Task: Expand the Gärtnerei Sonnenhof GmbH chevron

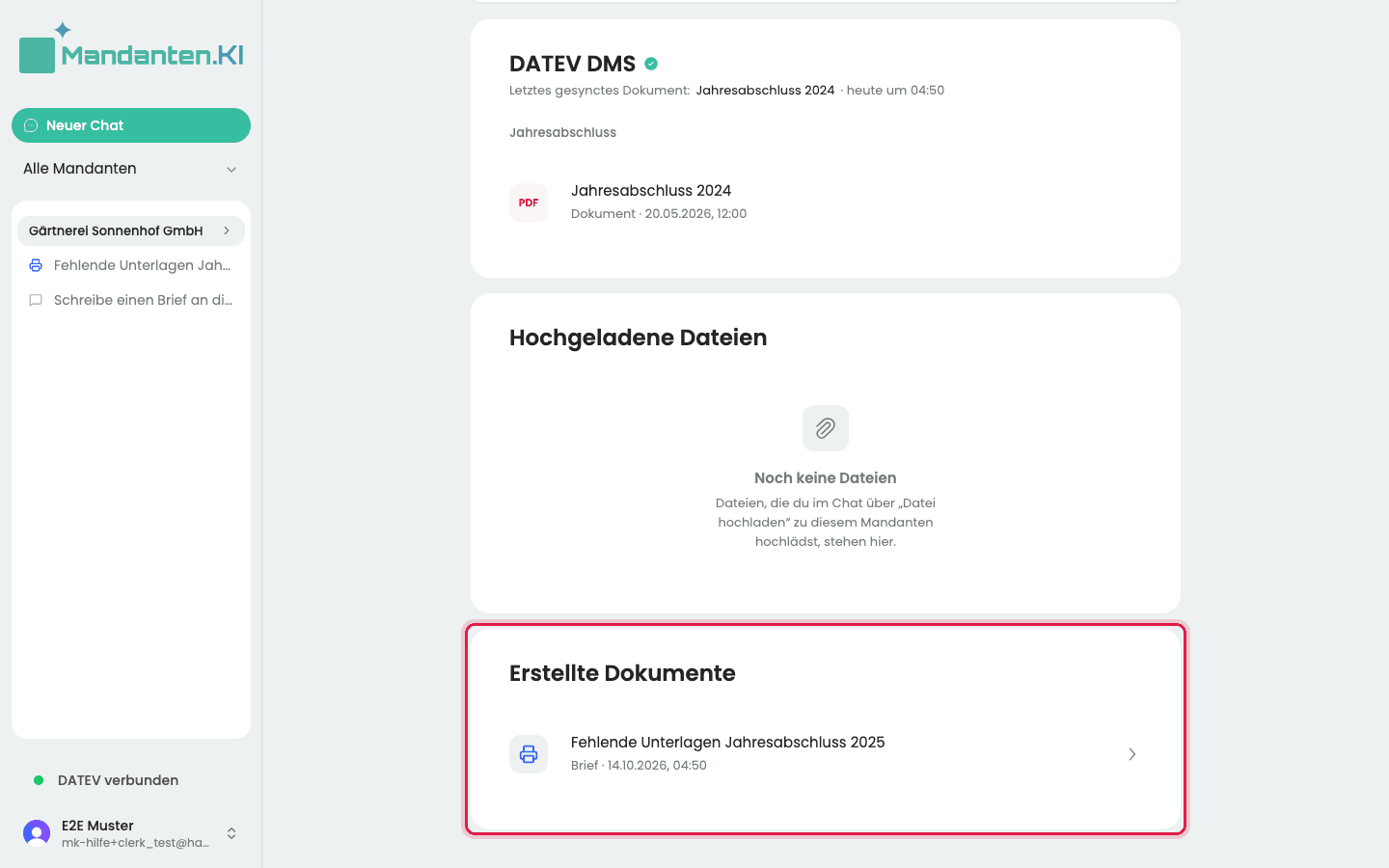Action: [x=227, y=231]
